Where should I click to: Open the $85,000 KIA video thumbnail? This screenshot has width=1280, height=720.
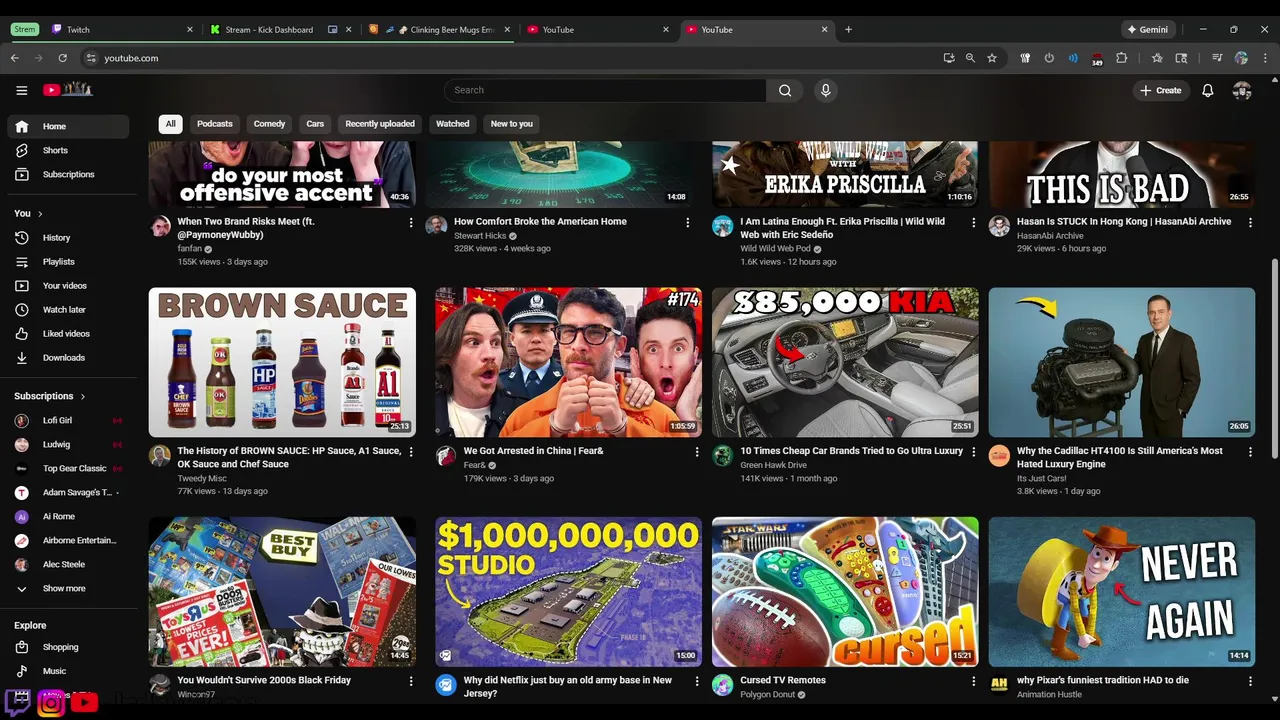[x=845, y=362]
